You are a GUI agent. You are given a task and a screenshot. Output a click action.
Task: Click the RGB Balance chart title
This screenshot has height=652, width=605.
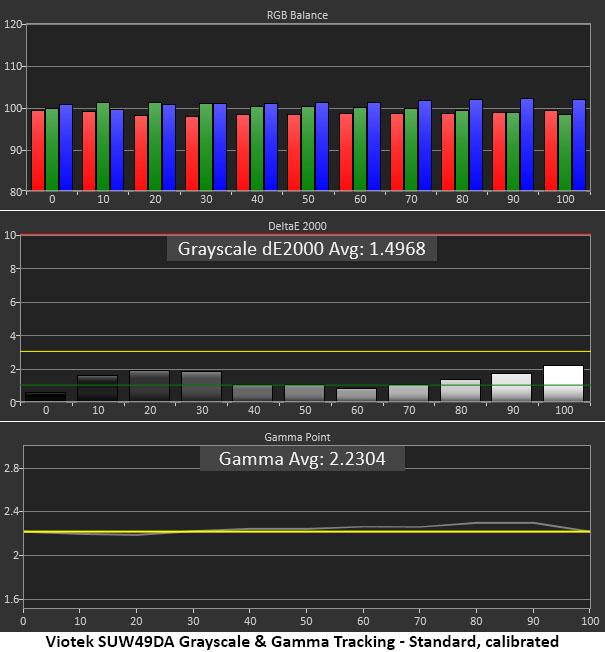click(x=297, y=15)
